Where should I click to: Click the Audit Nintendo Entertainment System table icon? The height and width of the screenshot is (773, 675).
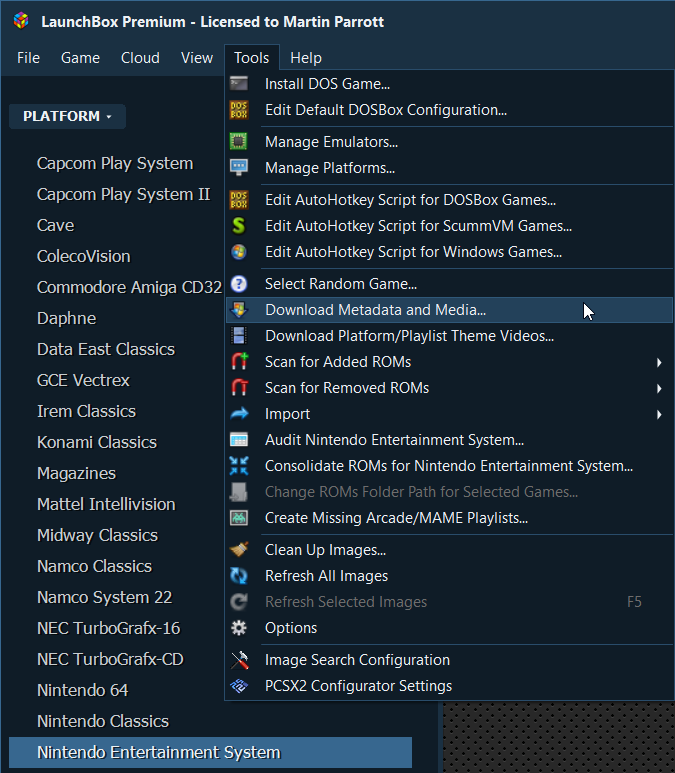[239, 440]
